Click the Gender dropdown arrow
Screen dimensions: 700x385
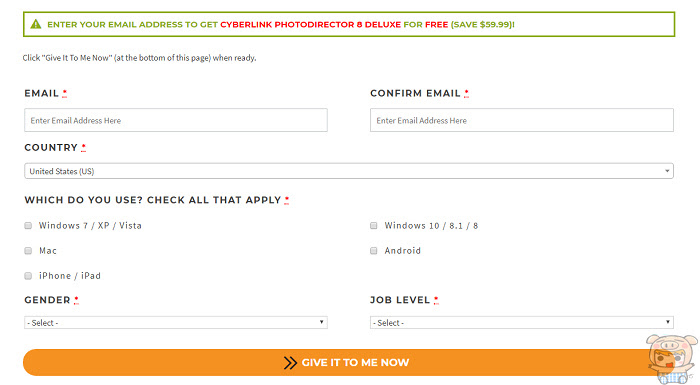click(x=321, y=322)
